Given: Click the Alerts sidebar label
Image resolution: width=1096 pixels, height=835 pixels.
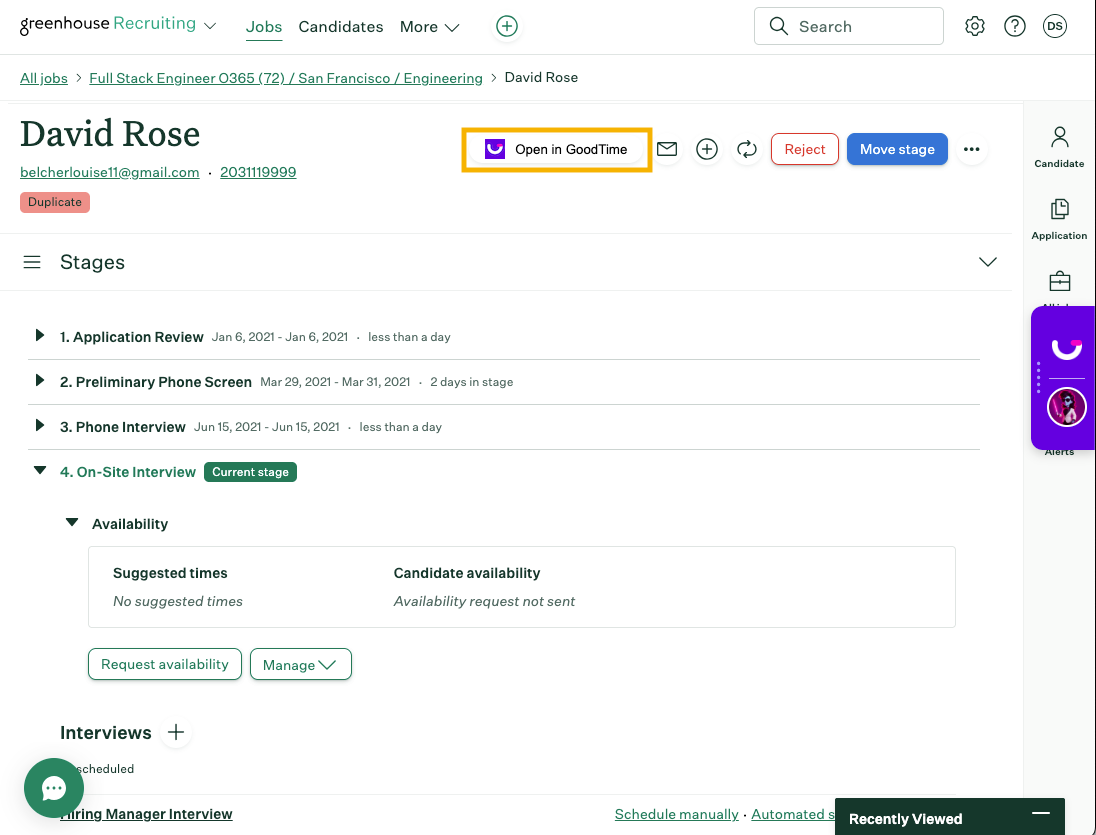Looking at the screenshot, I should pos(1059,452).
